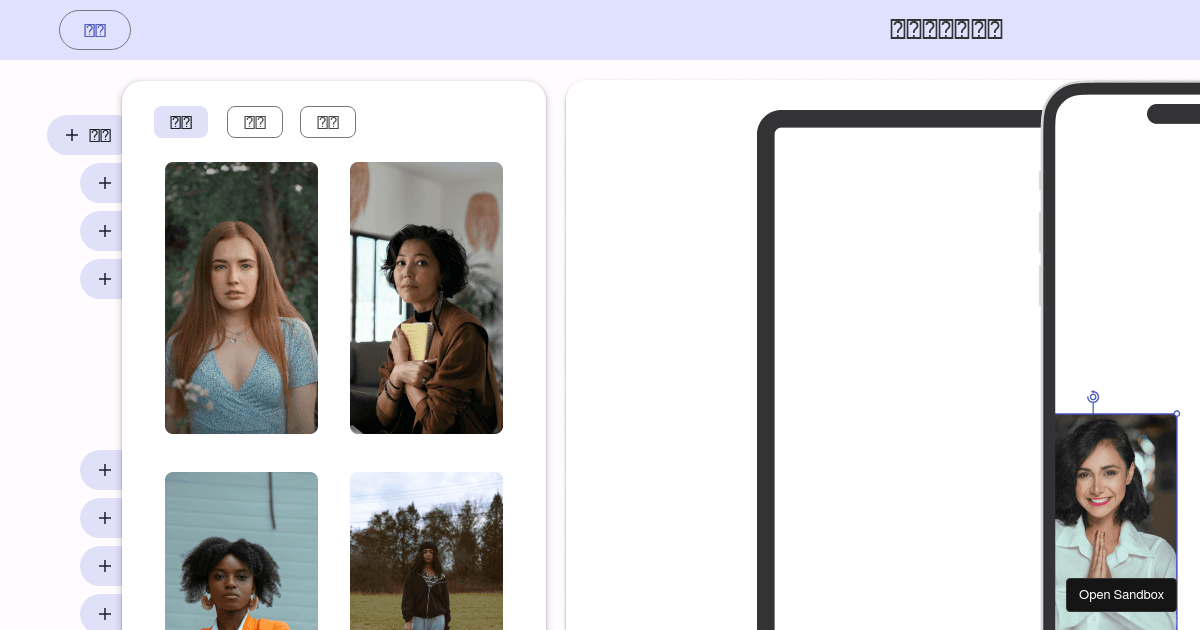Click the labeled plus button atop the sidebar

[x=87, y=135]
